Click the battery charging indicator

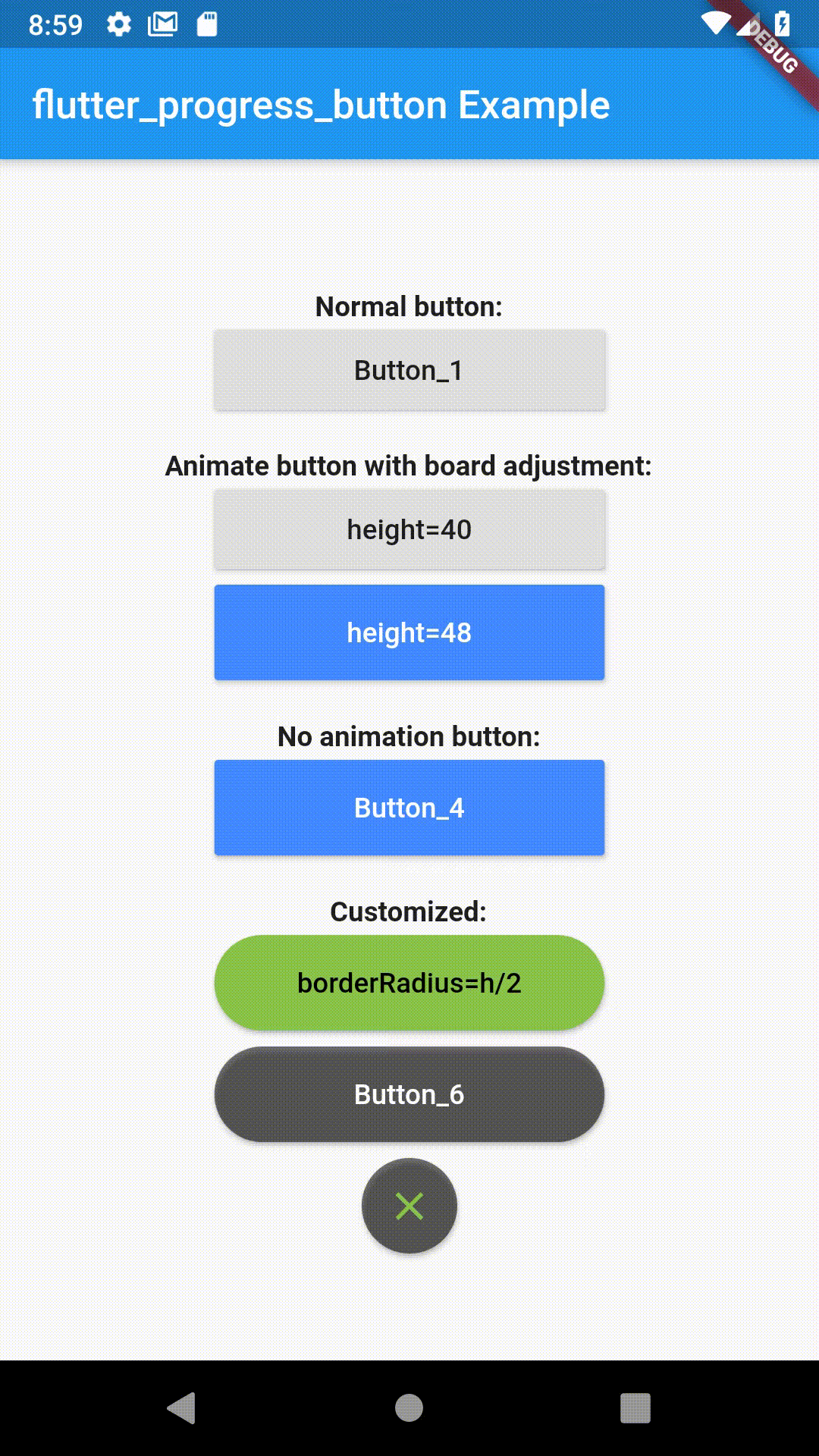tap(782, 24)
